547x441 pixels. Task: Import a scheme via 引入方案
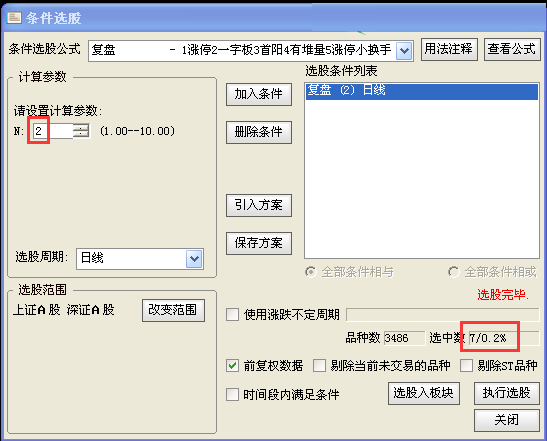259,205
